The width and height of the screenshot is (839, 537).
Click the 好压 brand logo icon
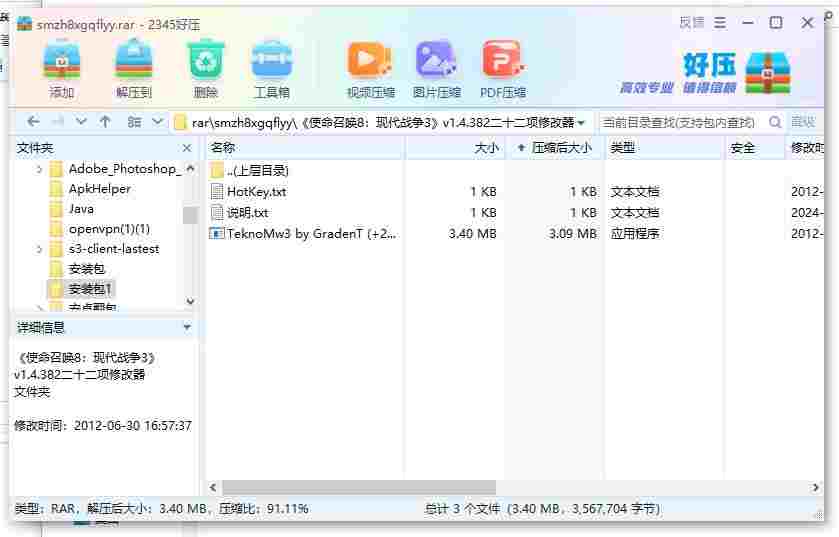click(768, 73)
